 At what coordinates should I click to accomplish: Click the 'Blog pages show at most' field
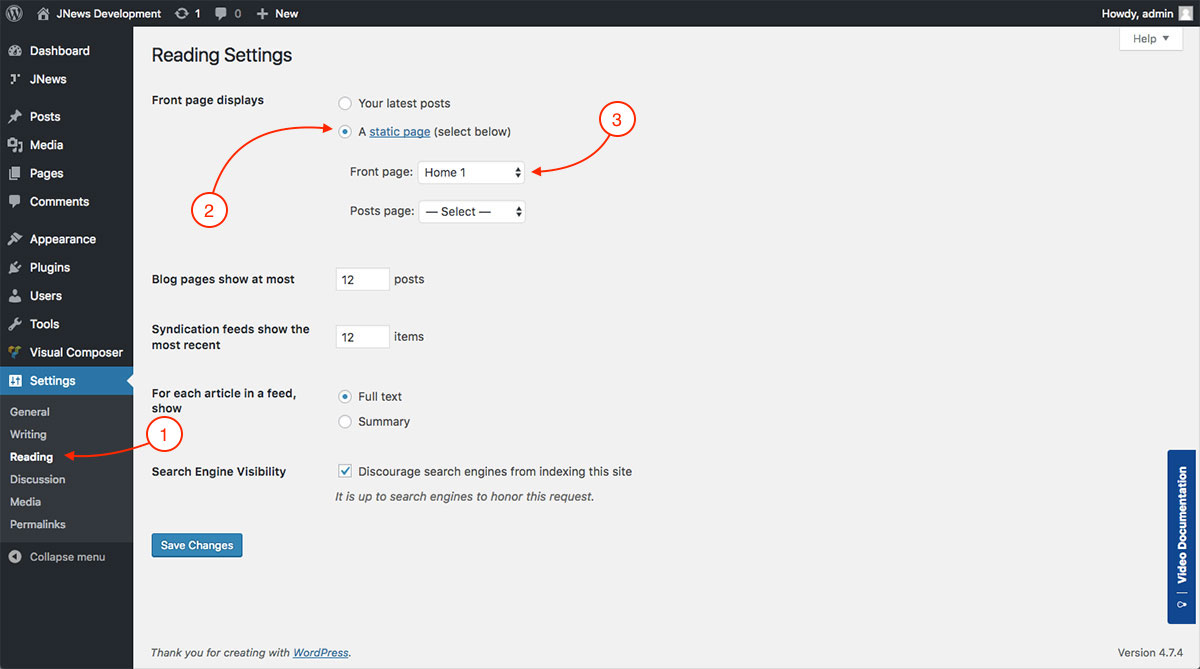[362, 279]
